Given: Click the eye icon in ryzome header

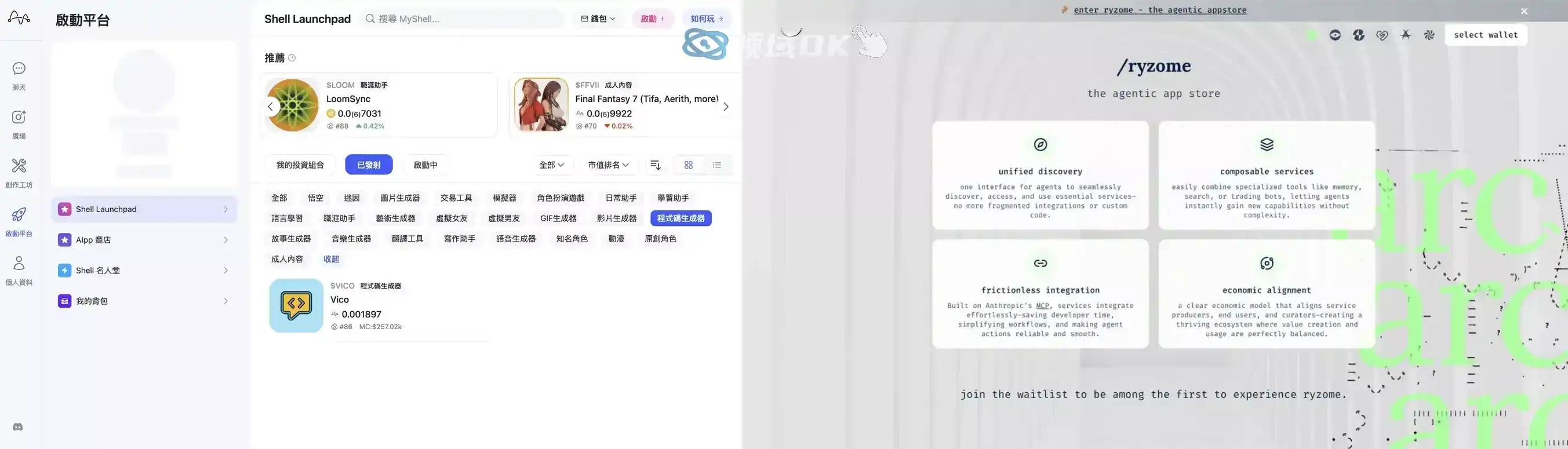Looking at the screenshot, I should coord(1335,35).
